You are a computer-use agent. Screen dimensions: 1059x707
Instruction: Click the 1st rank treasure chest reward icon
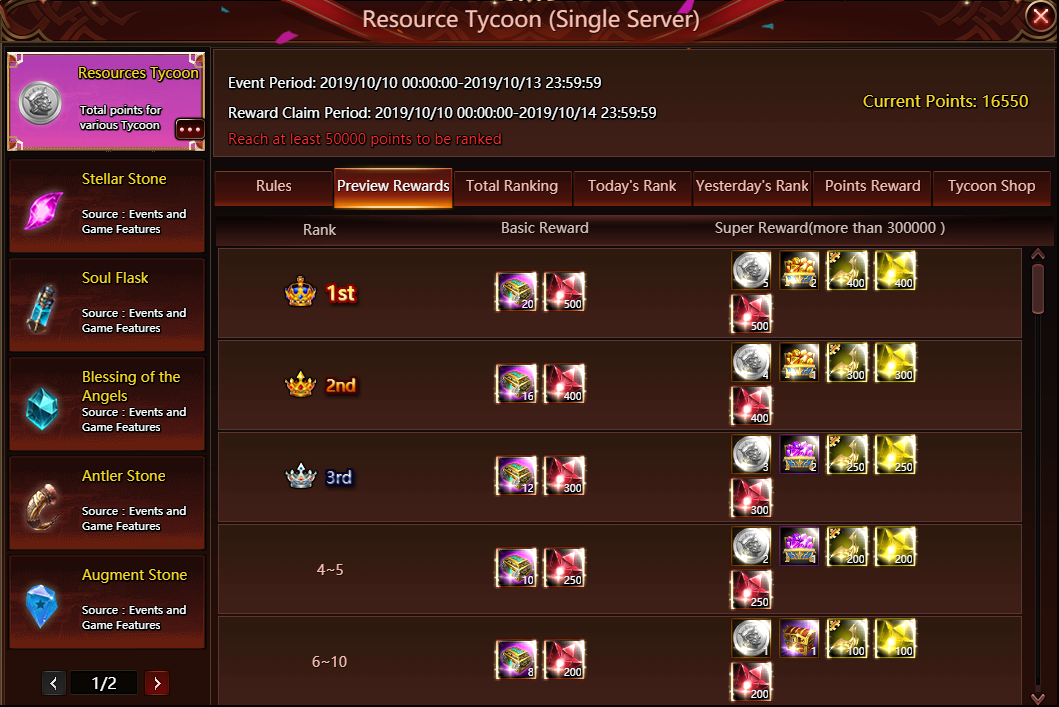coord(516,292)
